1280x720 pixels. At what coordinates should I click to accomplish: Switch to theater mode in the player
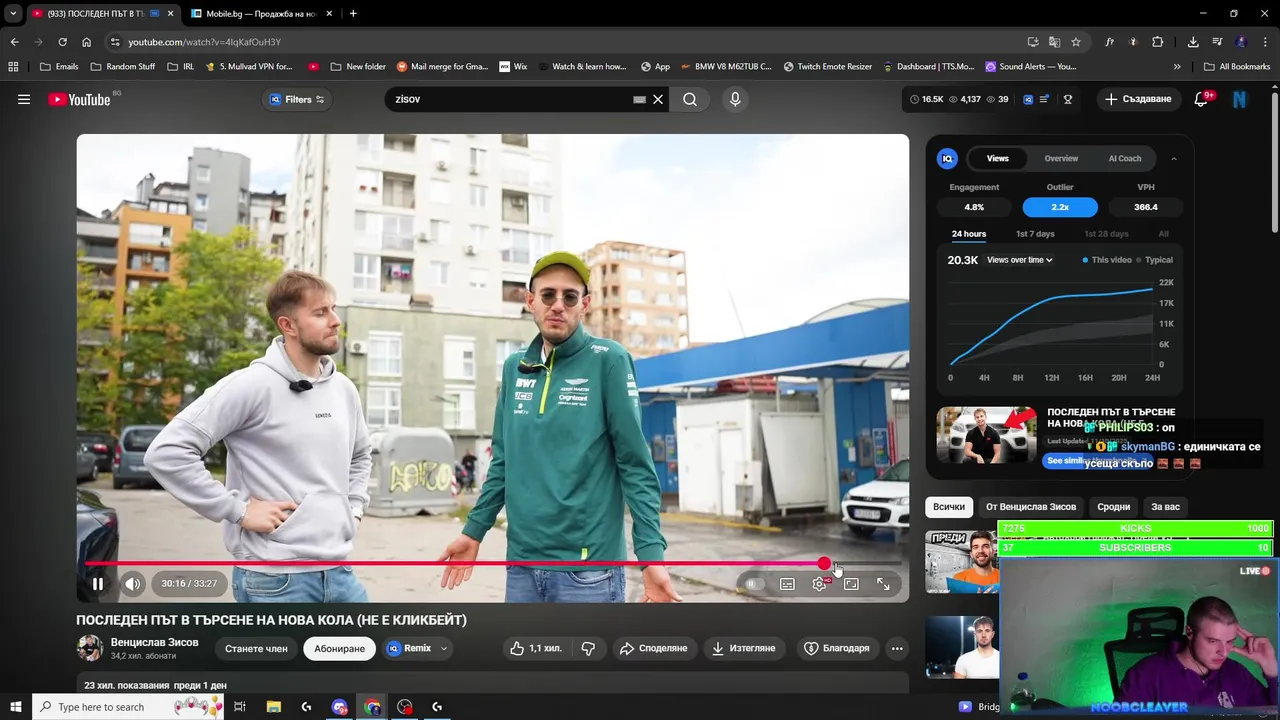[851, 584]
